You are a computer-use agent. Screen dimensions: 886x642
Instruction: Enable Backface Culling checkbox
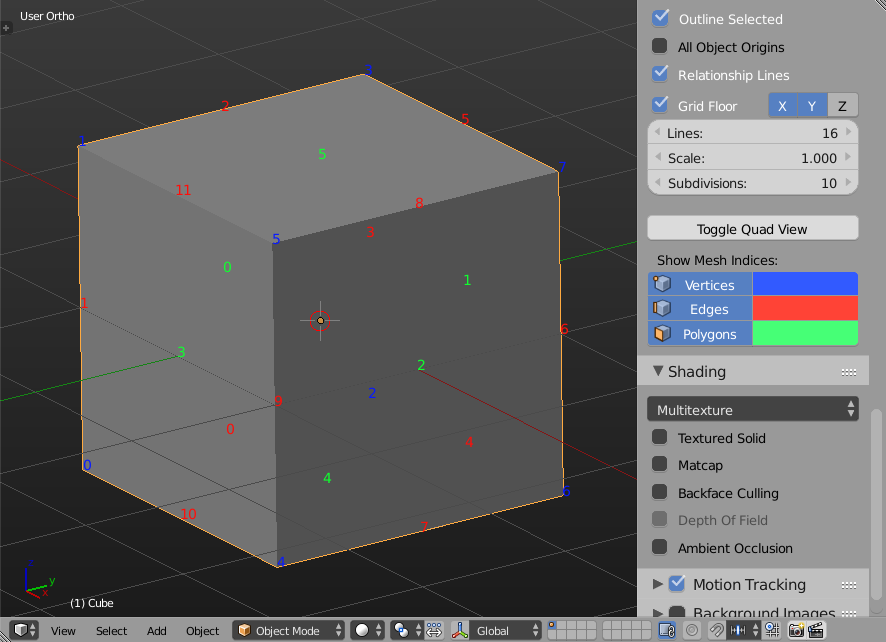point(659,492)
